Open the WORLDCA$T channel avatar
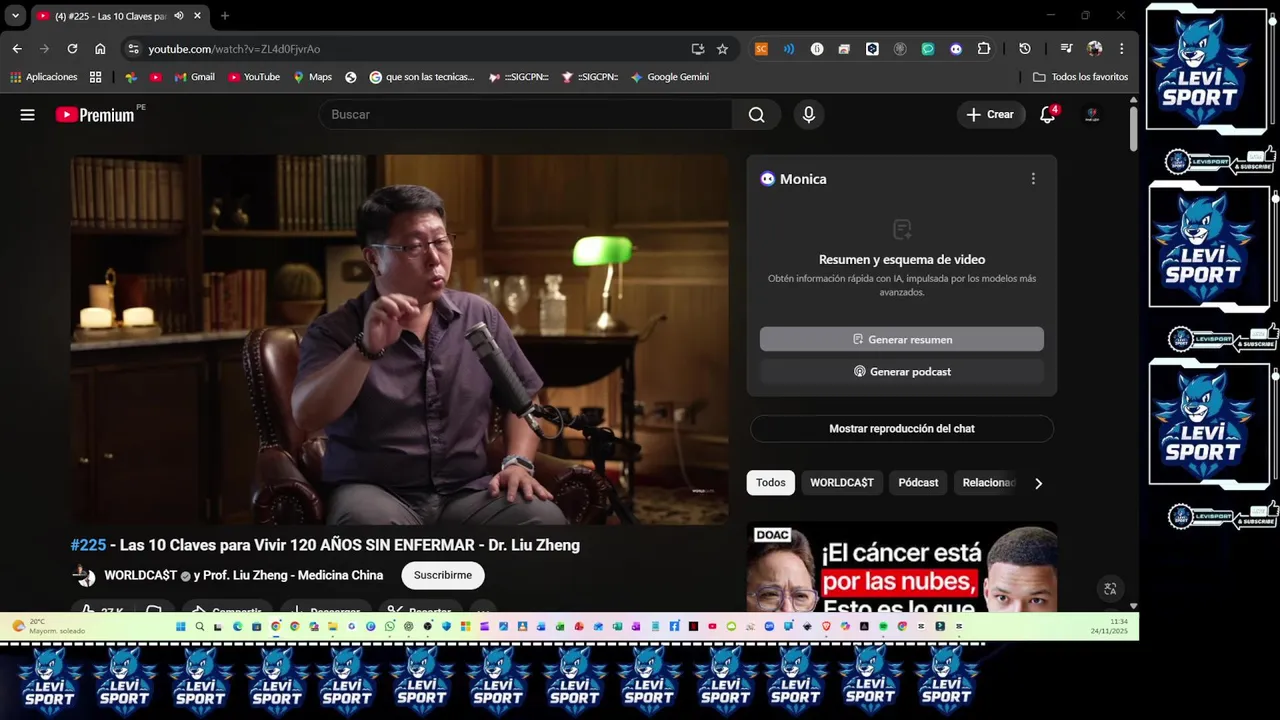This screenshot has width=1280, height=720. click(x=84, y=575)
